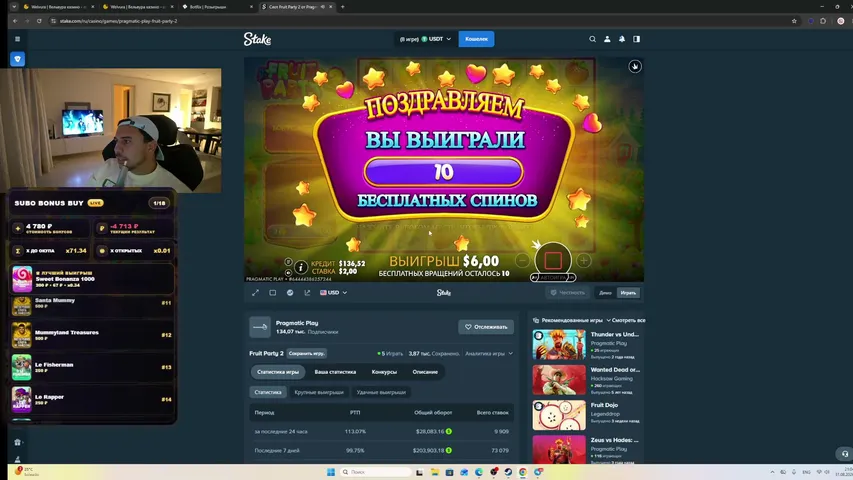Pop out the game window icon
The height and width of the screenshot is (480, 853).
pyautogui.click(x=307, y=293)
